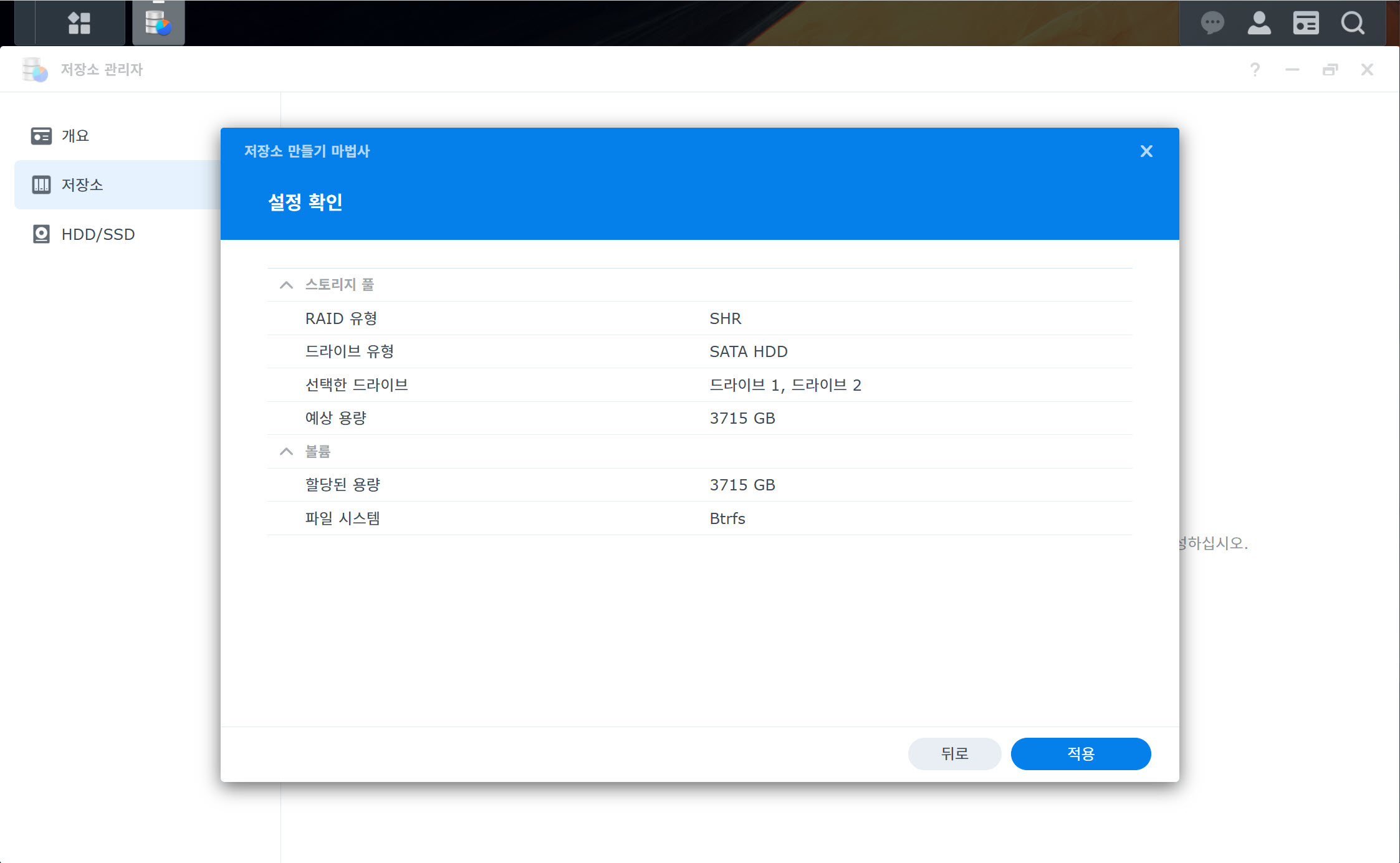Screen dimensions: 1400x863
Task: Select the 저장소 sidebar tab
Action: [82, 184]
